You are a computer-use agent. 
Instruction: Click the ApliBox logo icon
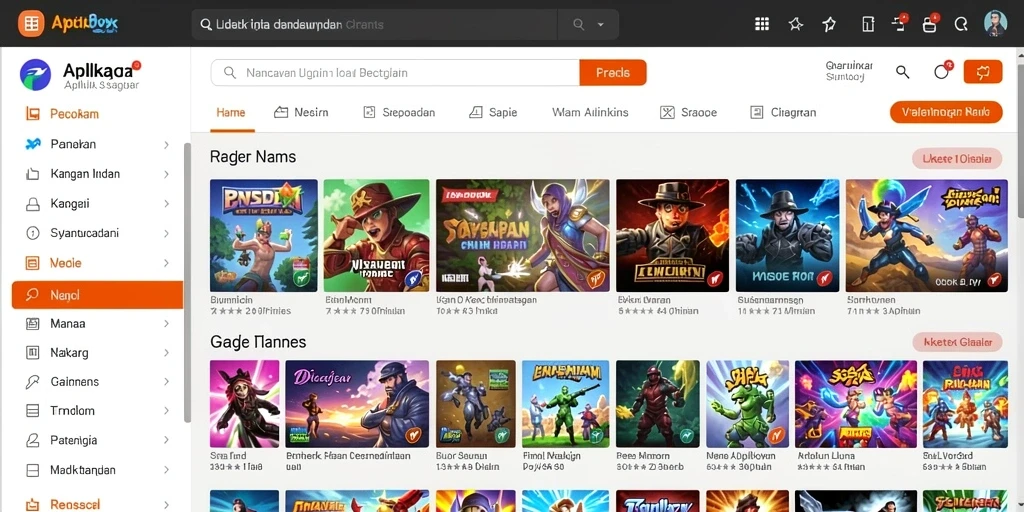(x=31, y=24)
